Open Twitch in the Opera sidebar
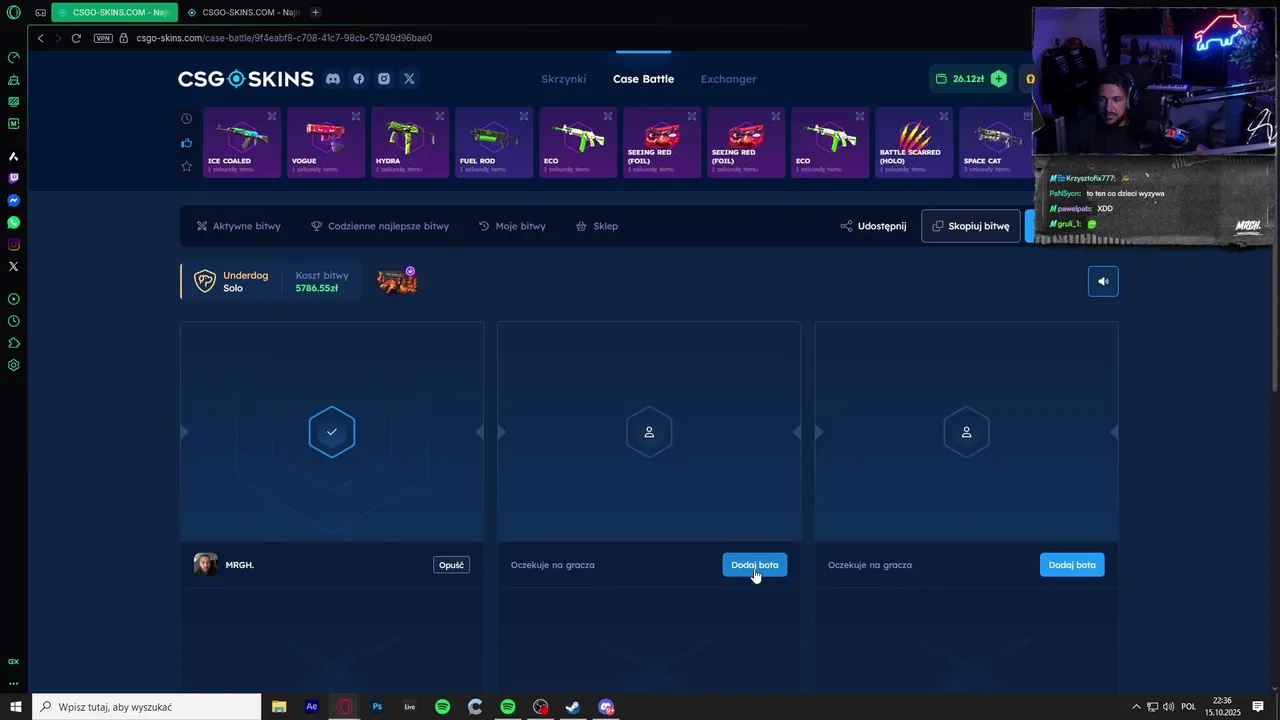Screen dimensions: 1280x720 coord(14,178)
